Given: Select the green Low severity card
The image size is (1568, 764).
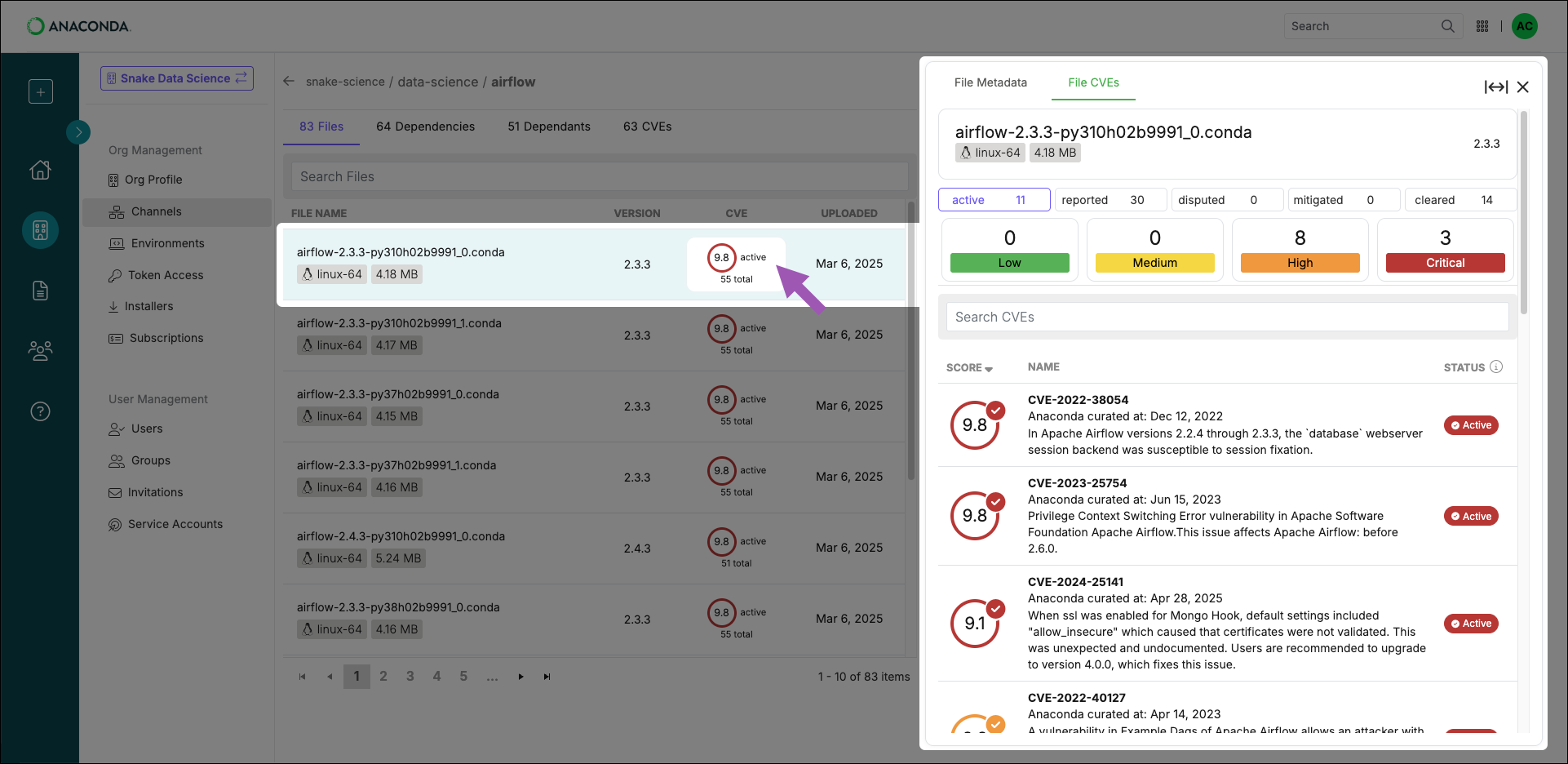Looking at the screenshot, I should tap(1010, 250).
